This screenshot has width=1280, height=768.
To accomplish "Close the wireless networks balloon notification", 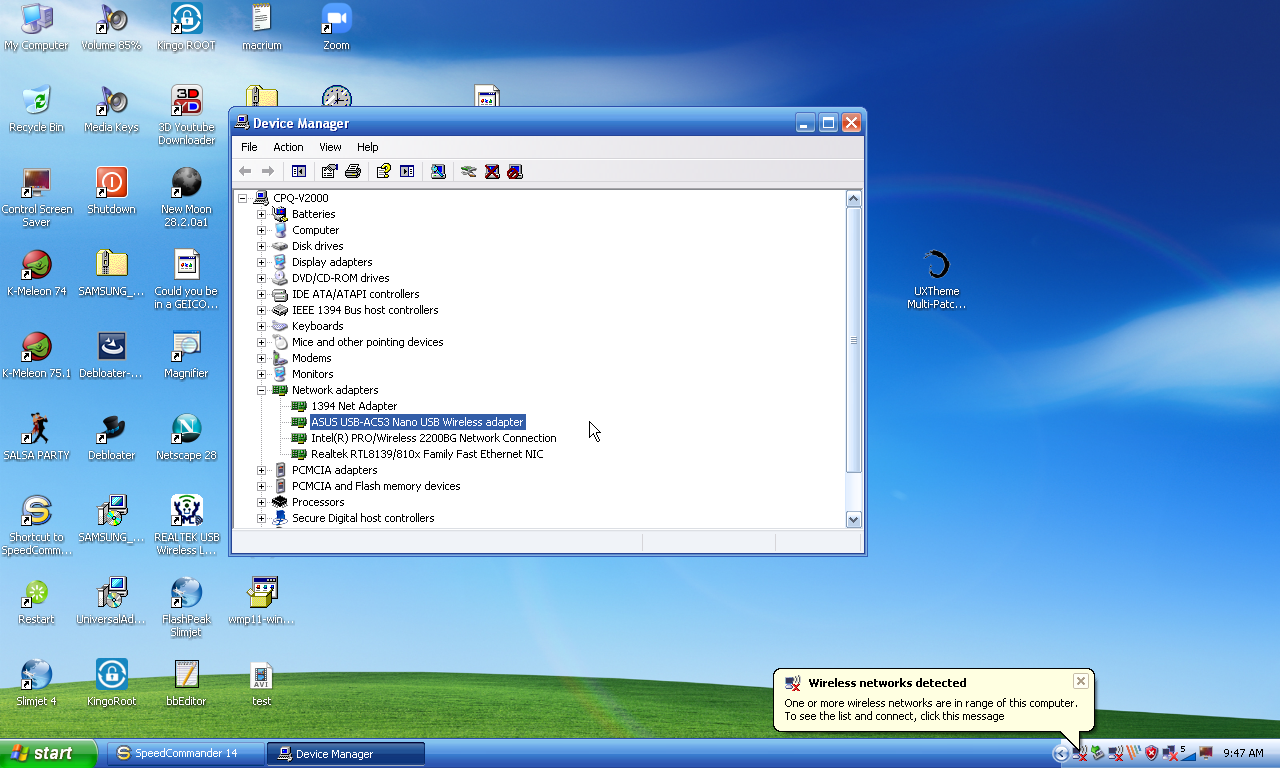I will (1080, 681).
